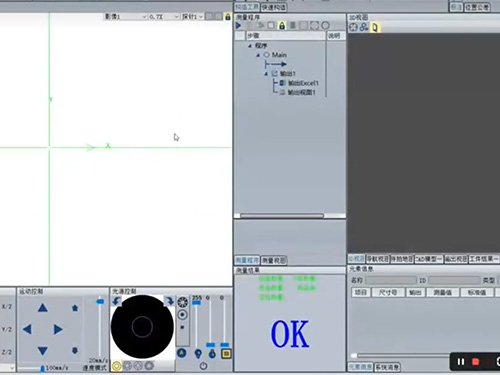
Task: Click the lock icon above the image view
Action: pyautogui.click(x=228, y=16)
